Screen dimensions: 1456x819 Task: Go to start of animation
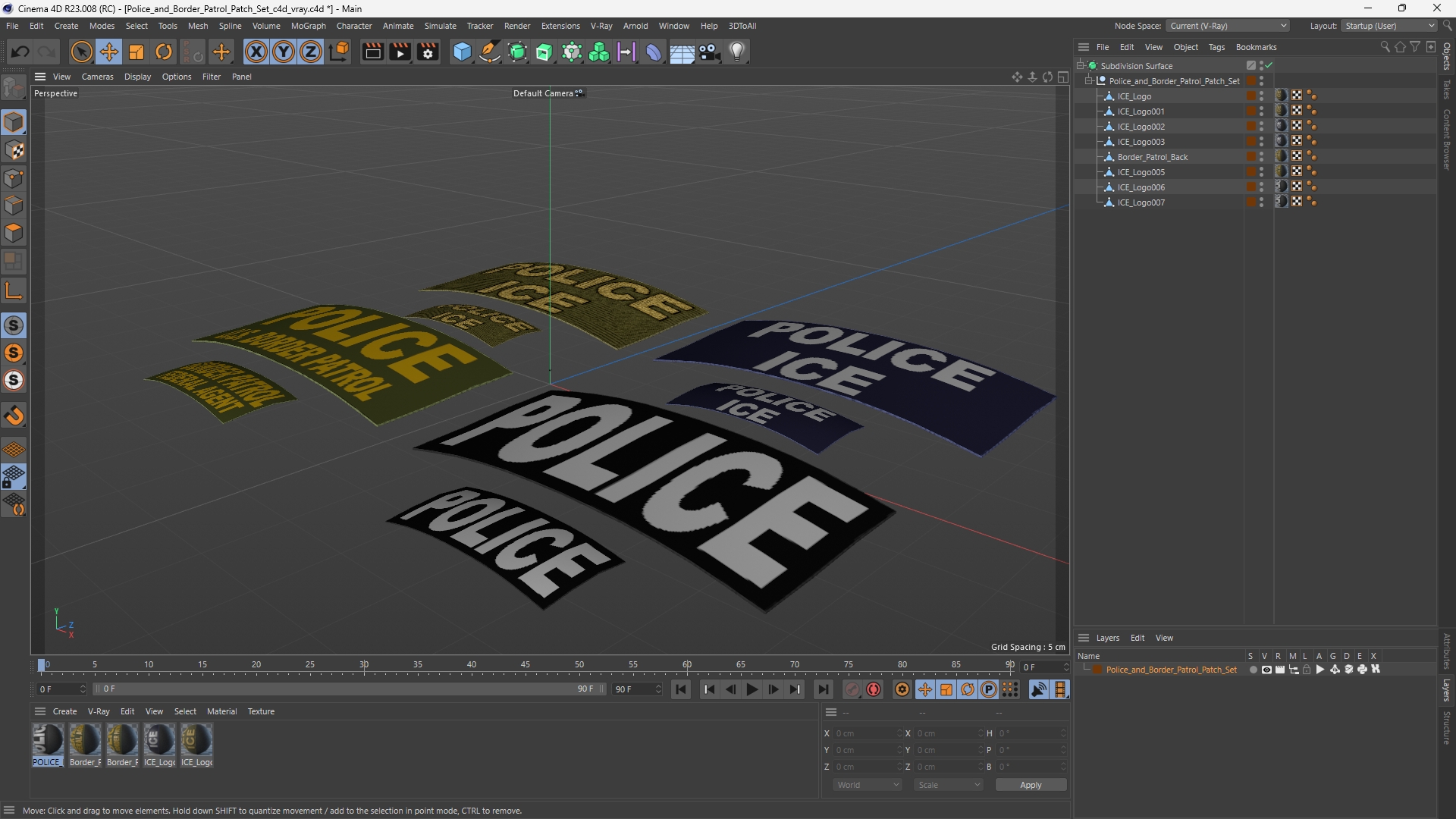(681, 689)
